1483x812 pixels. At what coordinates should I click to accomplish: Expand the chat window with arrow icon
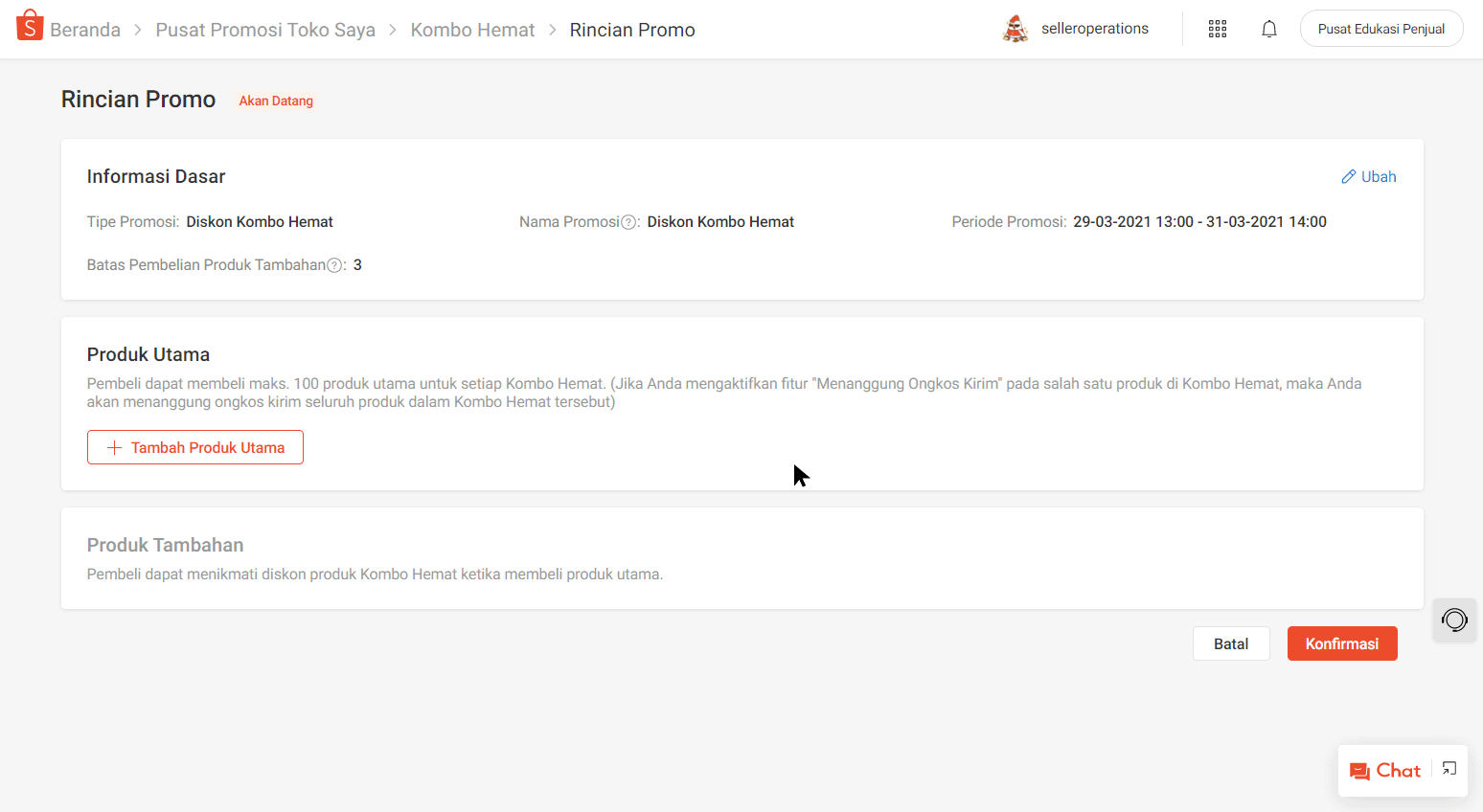pos(1449,769)
